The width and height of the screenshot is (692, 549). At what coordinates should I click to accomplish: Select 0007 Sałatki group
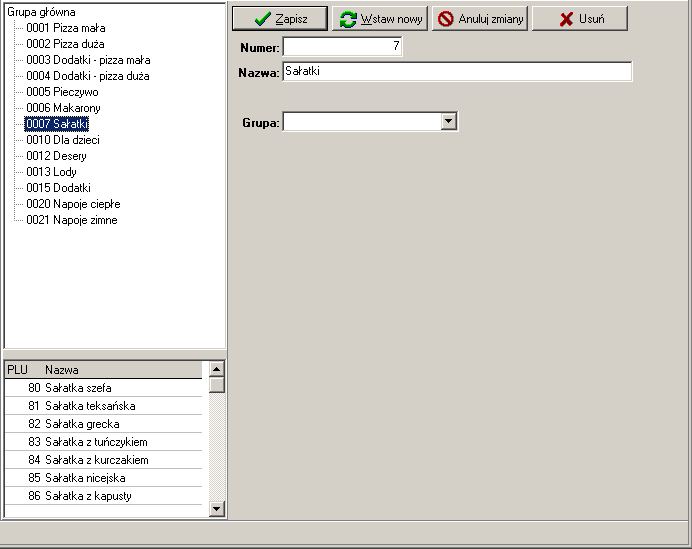point(57,124)
